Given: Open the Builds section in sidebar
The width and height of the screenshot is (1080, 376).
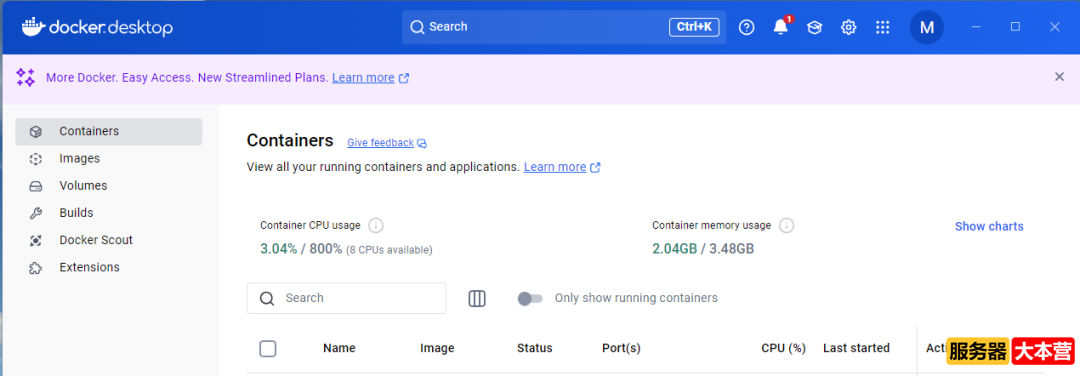Looking at the screenshot, I should coord(109,213).
